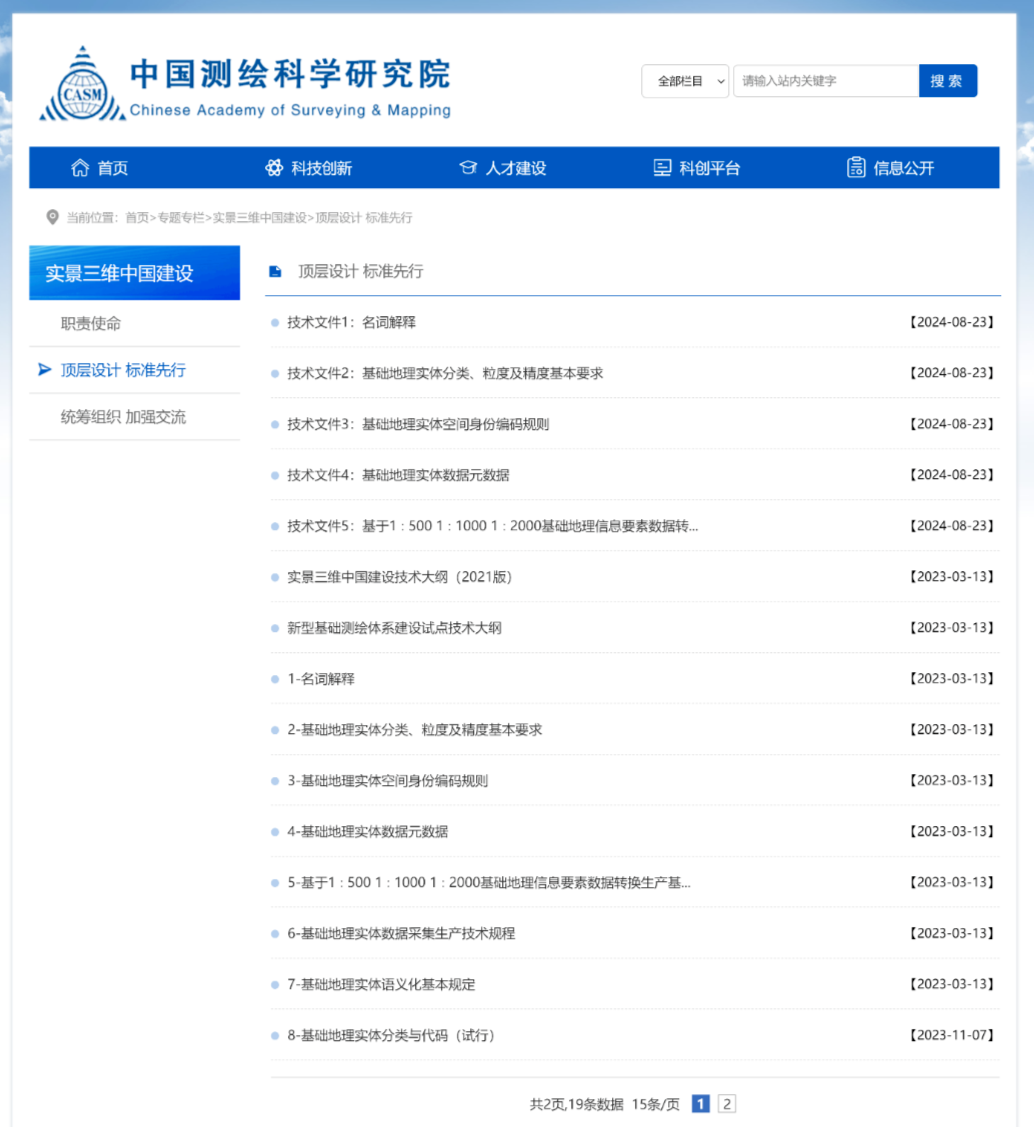Open 技术文件4：基础地理实体数据元数据
Viewport: 1034px width, 1127px height.
coord(398,475)
